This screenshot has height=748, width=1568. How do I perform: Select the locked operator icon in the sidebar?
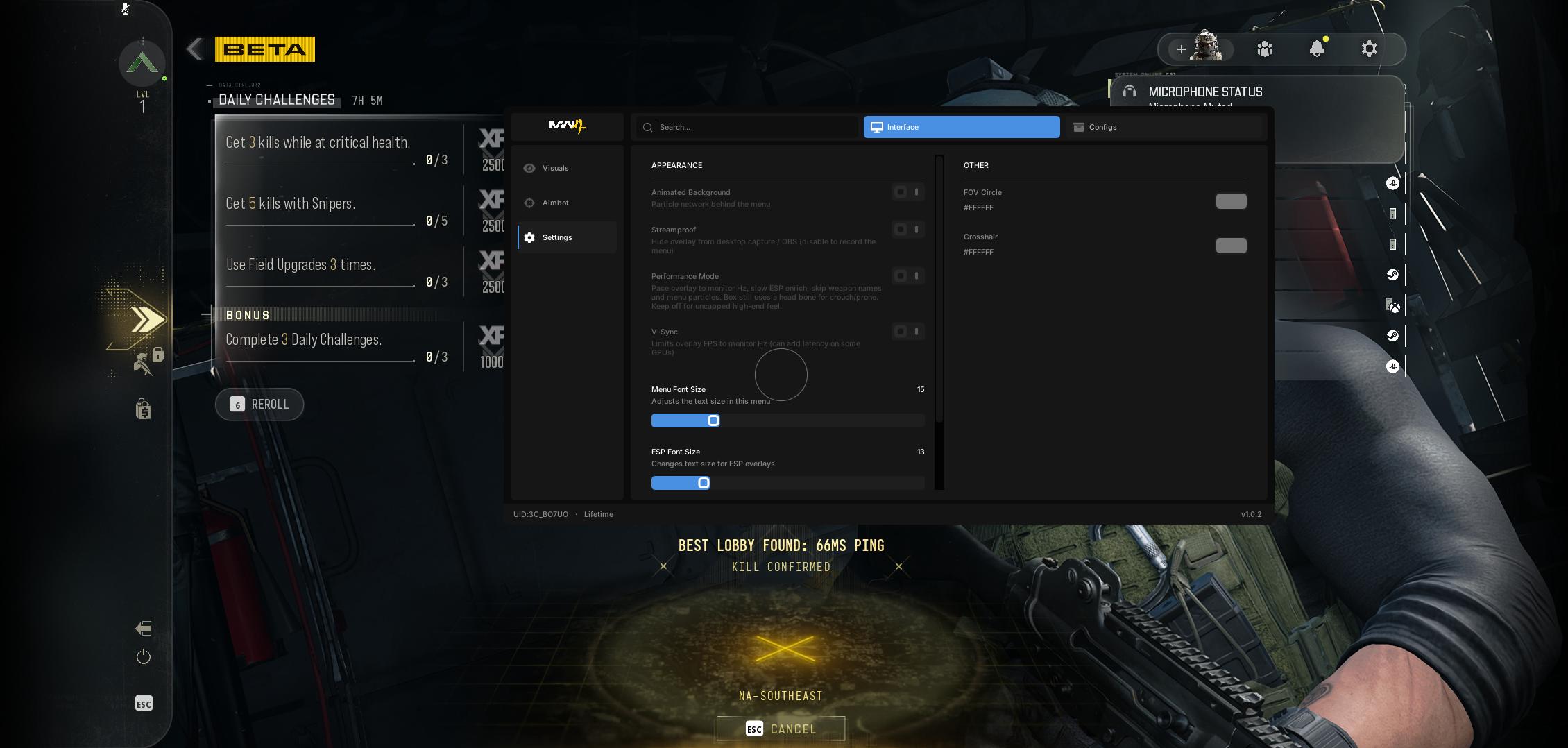148,362
